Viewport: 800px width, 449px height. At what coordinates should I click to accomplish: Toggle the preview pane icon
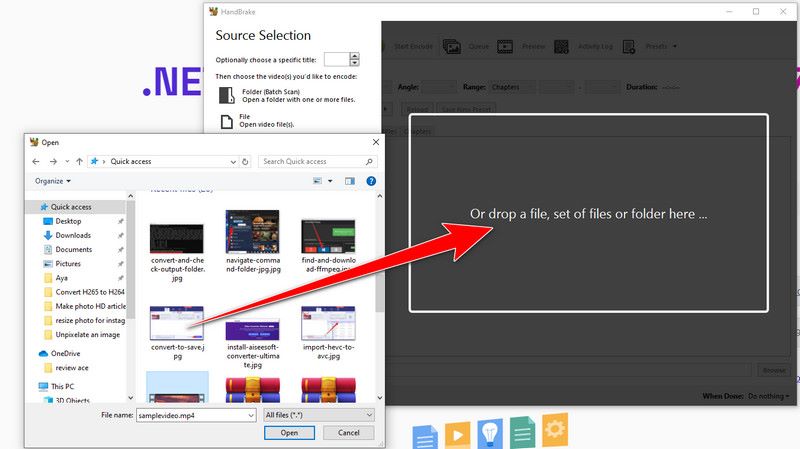[350, 181]
